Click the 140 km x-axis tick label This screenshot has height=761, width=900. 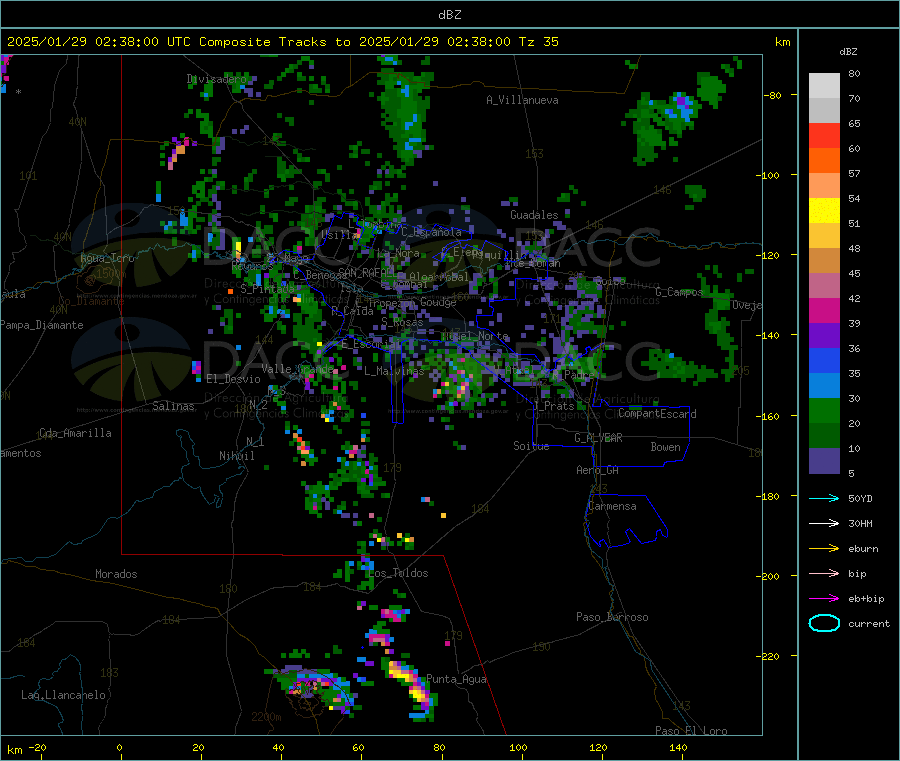pos(678,747)
